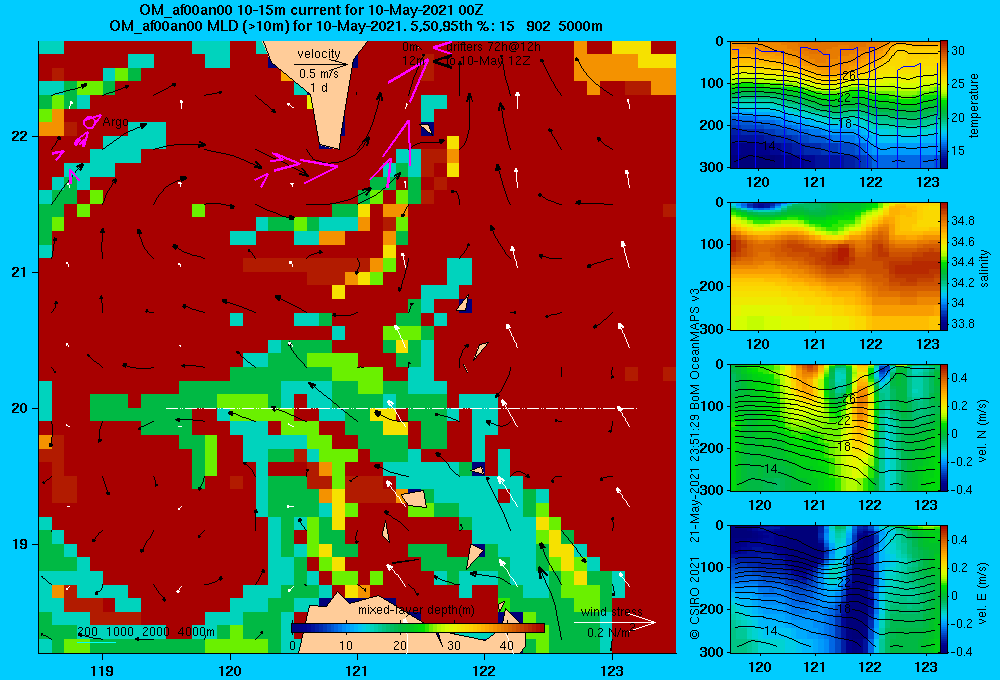Click the 'to 10-May 12Z' label
The height and width of the screenshot is (680, 1000).
[487, 61]
